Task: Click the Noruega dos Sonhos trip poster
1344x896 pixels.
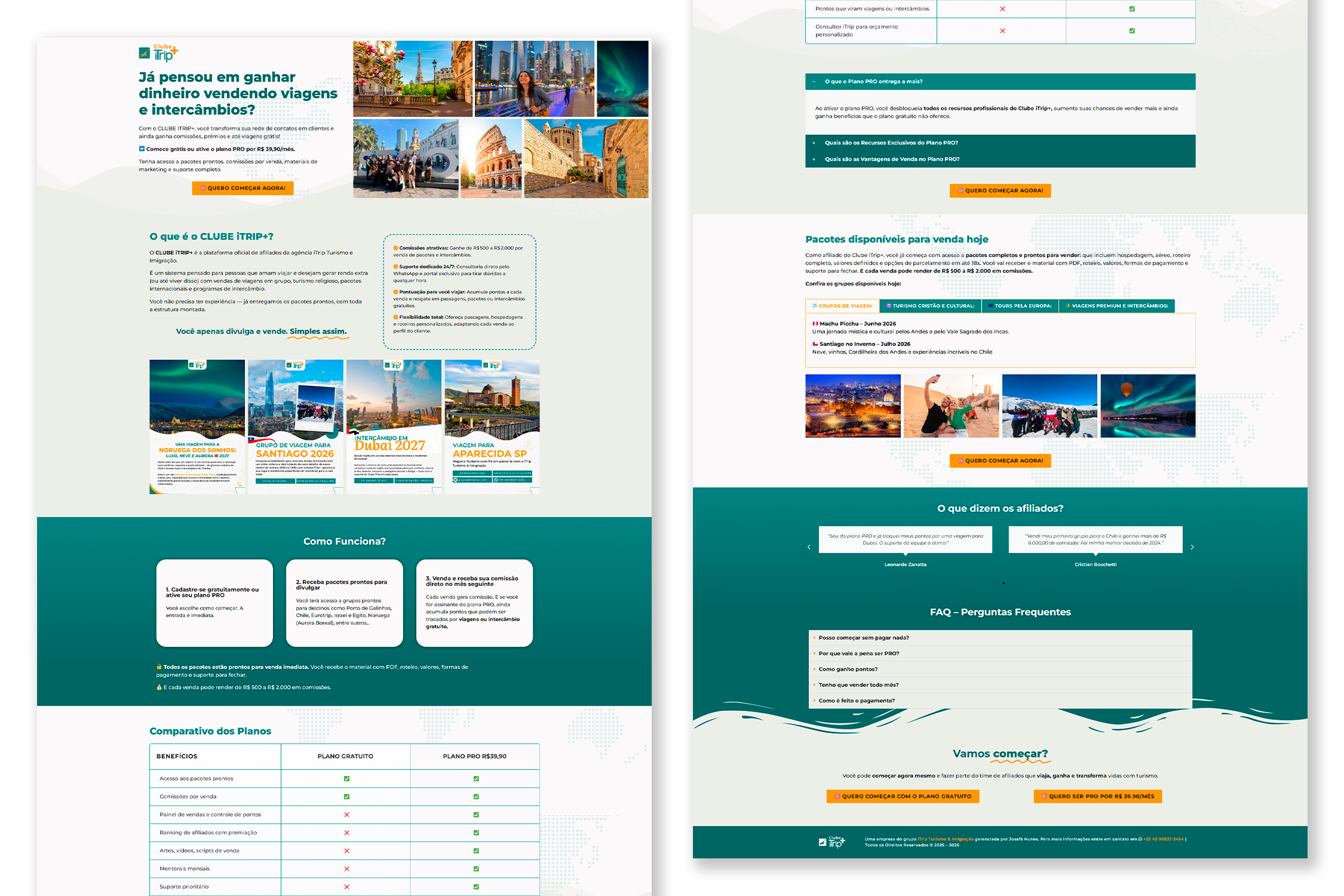Action: tap(197, 426)
